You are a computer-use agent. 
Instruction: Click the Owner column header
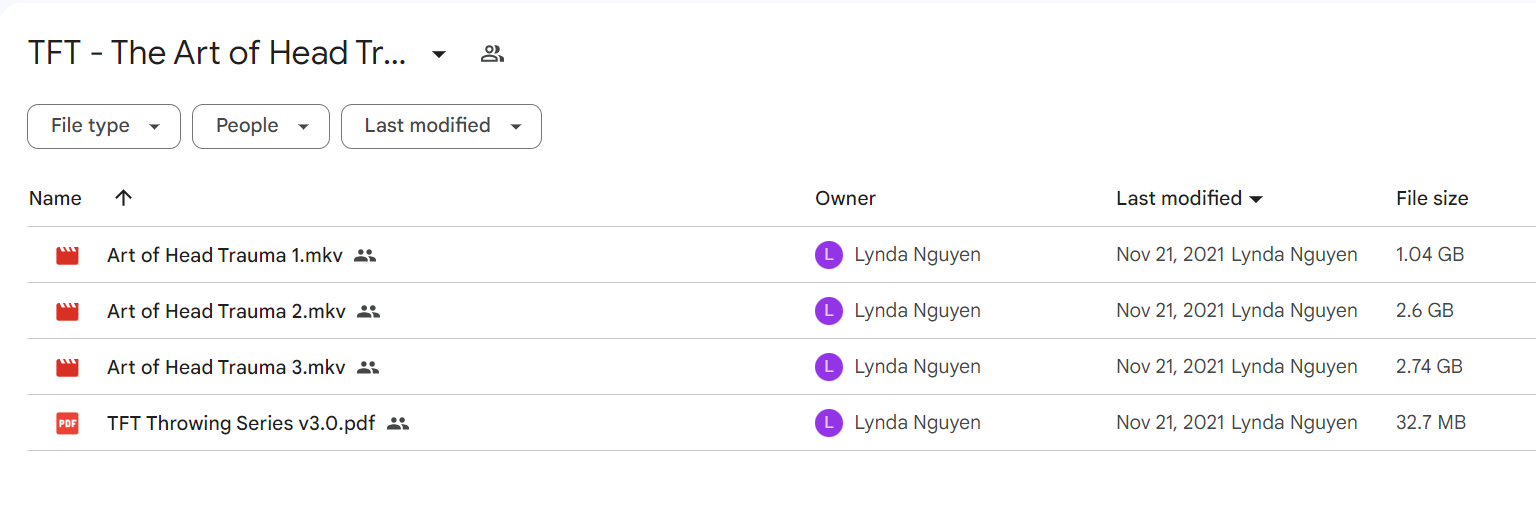[845, 198]
